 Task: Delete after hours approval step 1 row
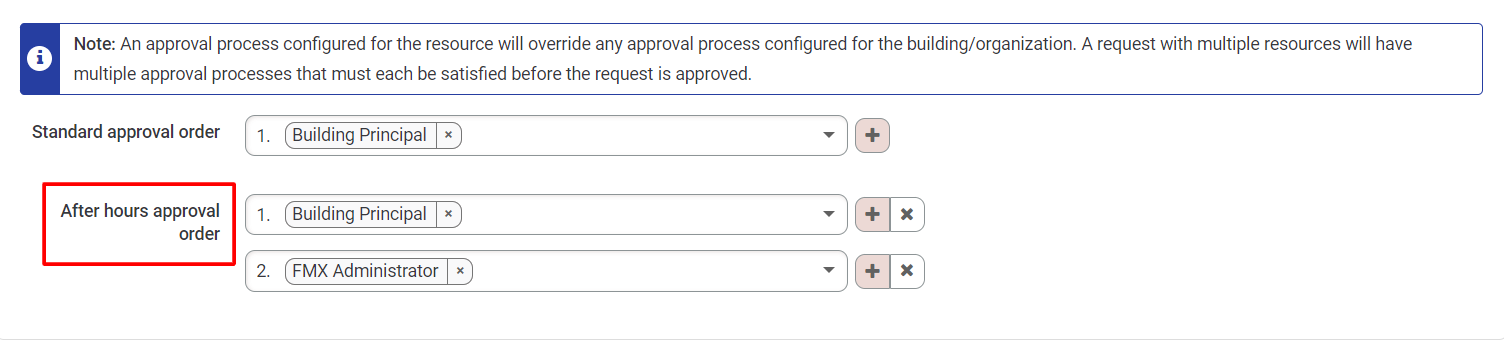point(907,214)
